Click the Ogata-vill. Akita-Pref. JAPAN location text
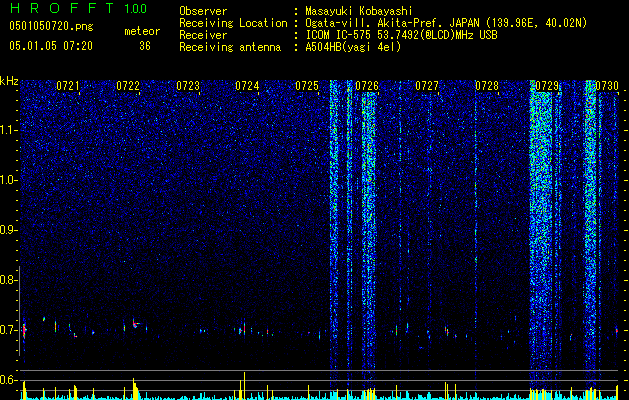The image size is (629, 400). [x=393, y=23]
